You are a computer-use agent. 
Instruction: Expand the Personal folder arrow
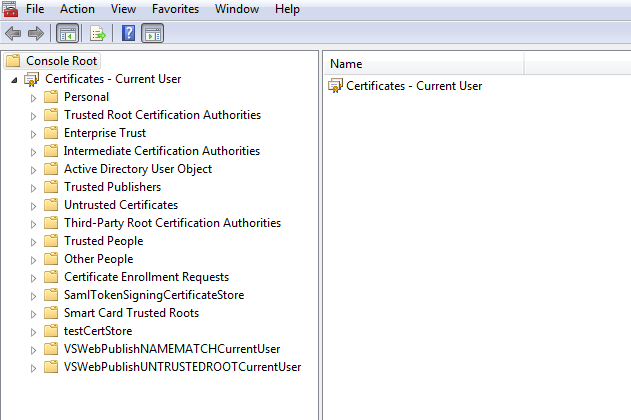tap(33, 98)
